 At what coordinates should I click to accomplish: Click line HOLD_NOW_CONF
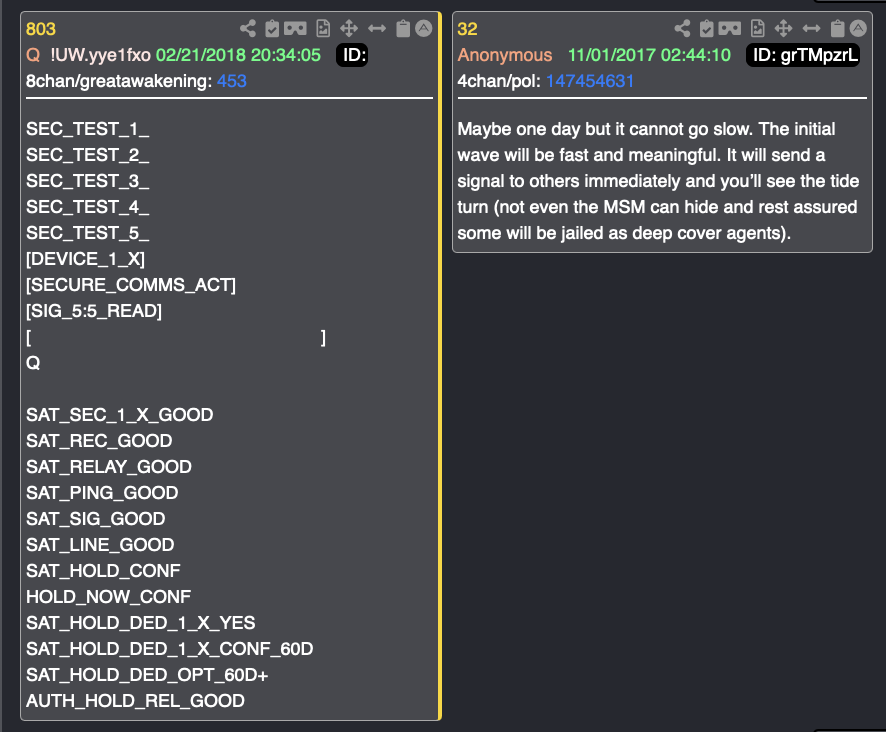(108, 597)
